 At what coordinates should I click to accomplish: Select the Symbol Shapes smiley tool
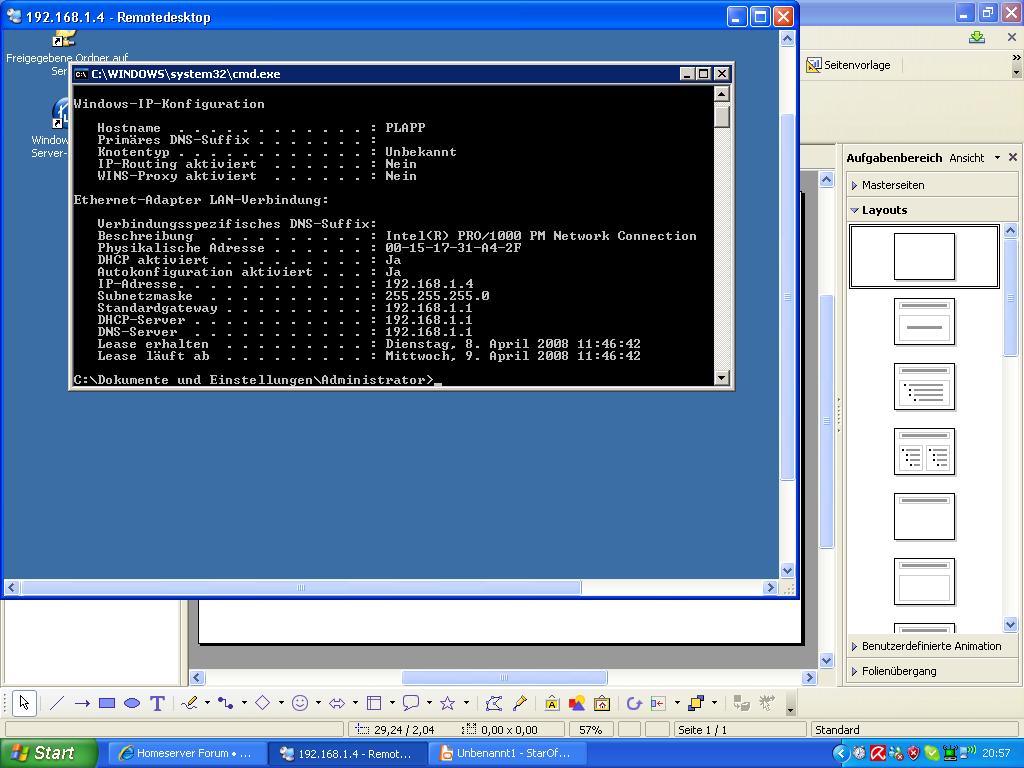(x=300, y=703)
